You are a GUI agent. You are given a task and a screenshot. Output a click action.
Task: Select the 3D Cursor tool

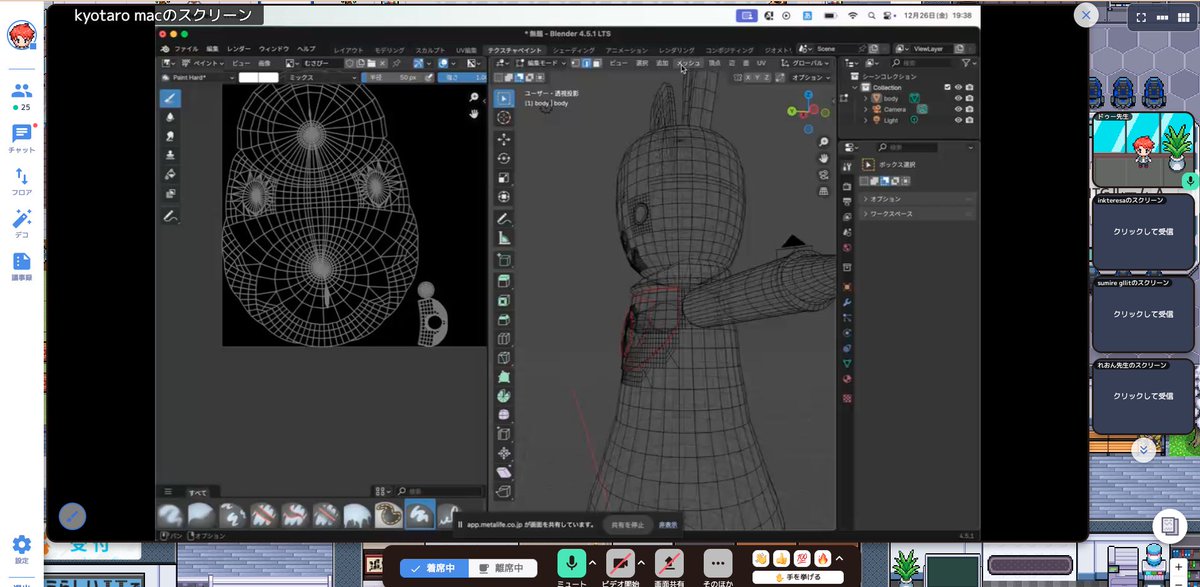504,117
